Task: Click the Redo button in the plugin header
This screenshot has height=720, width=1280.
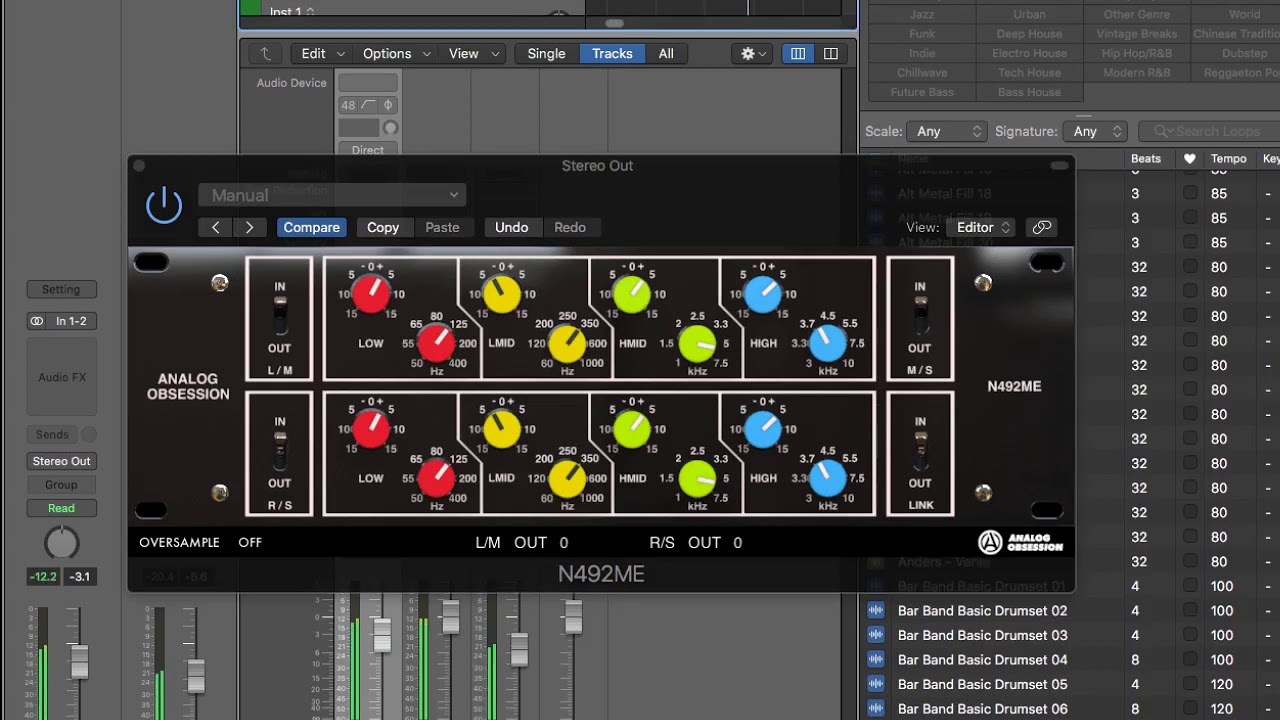Action: [x=570, y=228]
